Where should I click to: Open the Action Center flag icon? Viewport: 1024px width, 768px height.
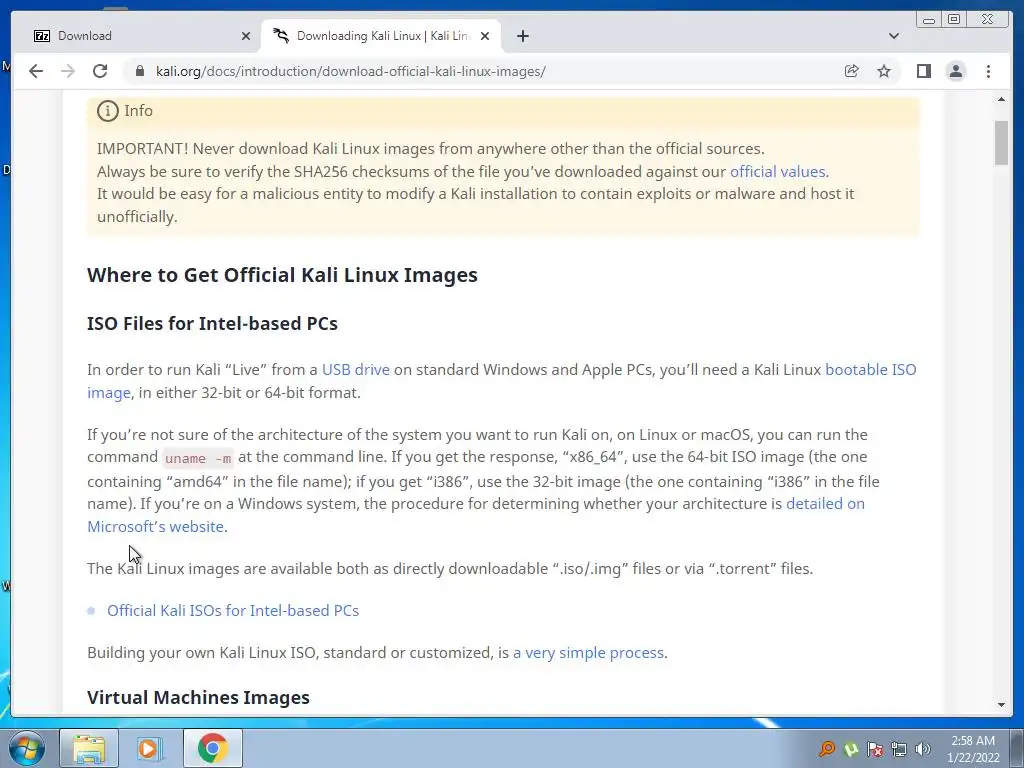[875, 749]
